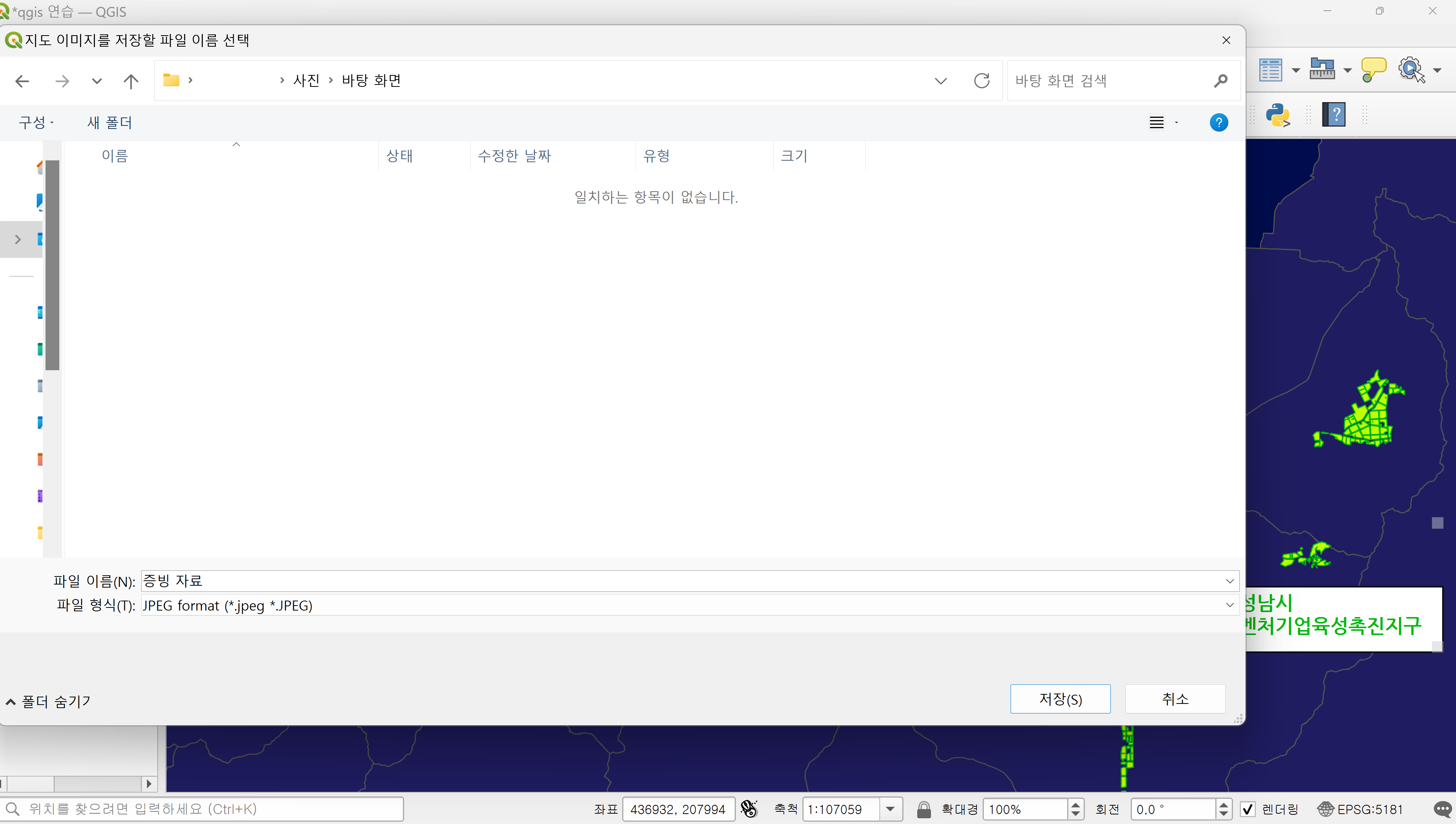
Task: Open the 축척 scale dropdown arrow
Action: point(890,809)
